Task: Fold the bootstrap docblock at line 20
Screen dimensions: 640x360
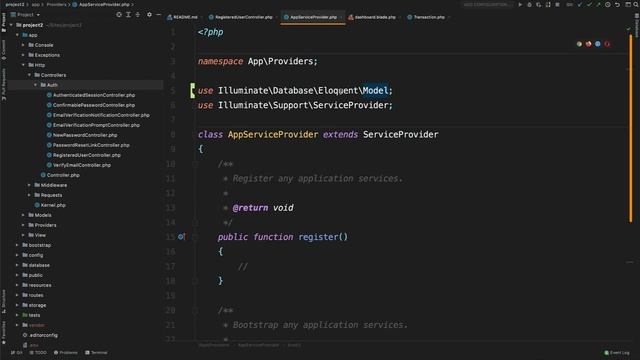Action: point(195,310)
